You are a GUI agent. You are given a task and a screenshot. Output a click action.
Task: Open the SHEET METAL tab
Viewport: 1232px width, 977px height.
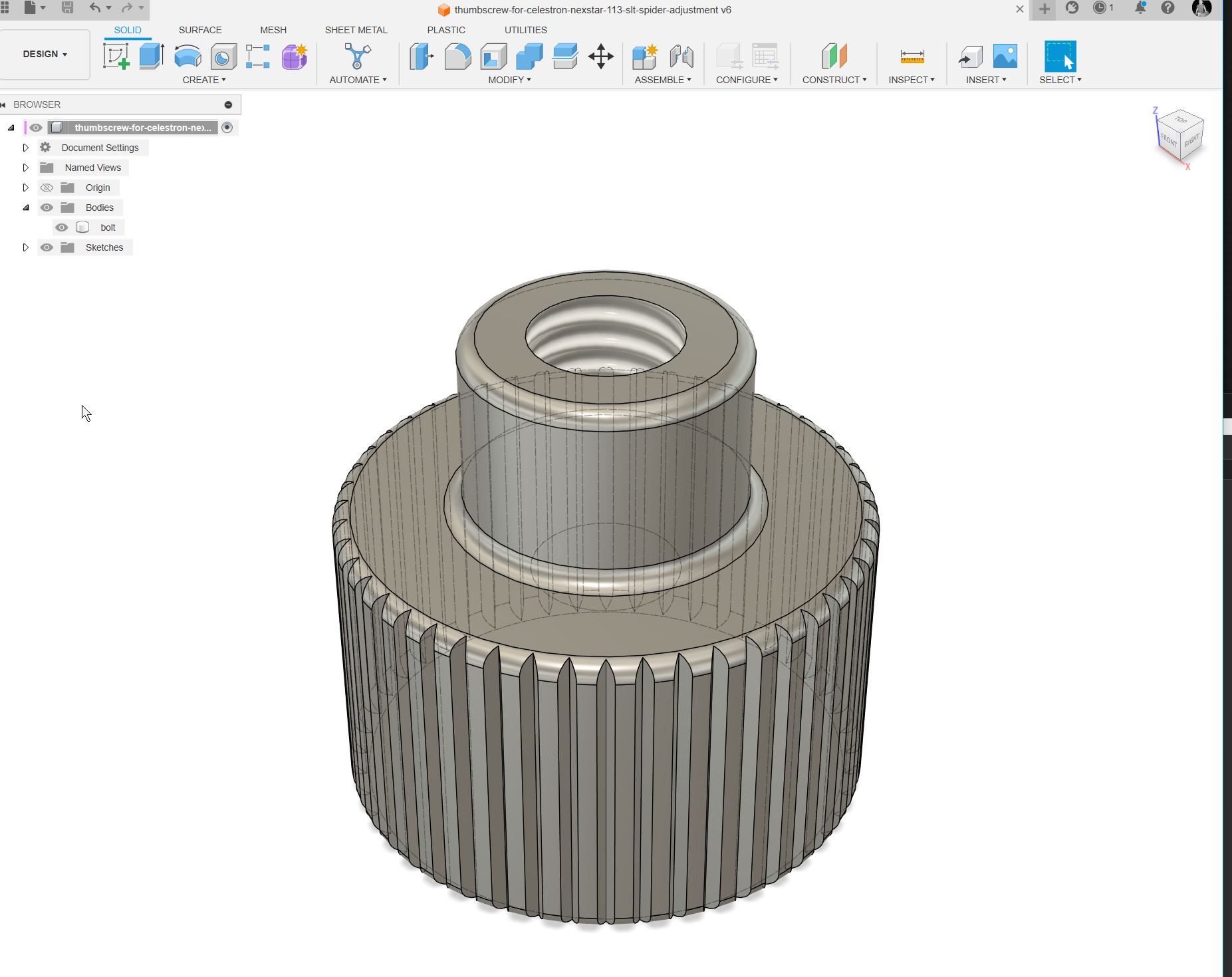(x=356, y=30)
